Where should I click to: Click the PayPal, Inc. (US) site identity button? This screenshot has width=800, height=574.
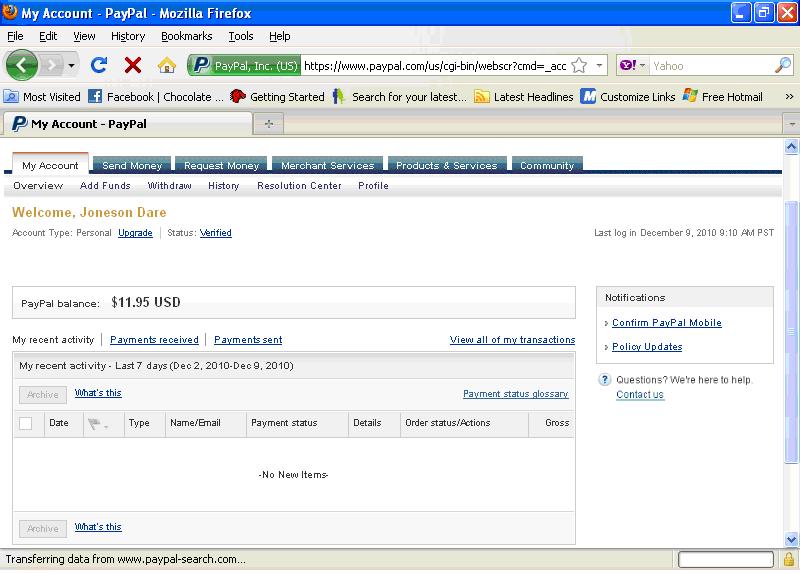click(244, 65)
